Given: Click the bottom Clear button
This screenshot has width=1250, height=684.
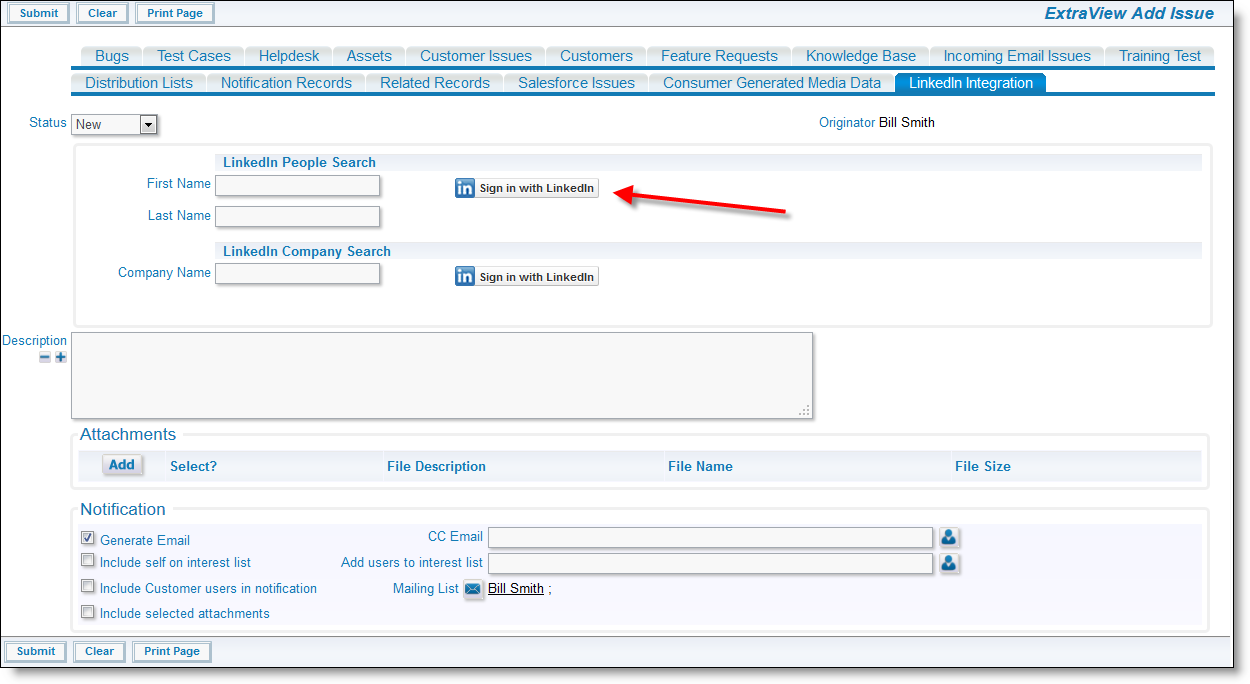Looking at the screenshot, I should 99,651.
